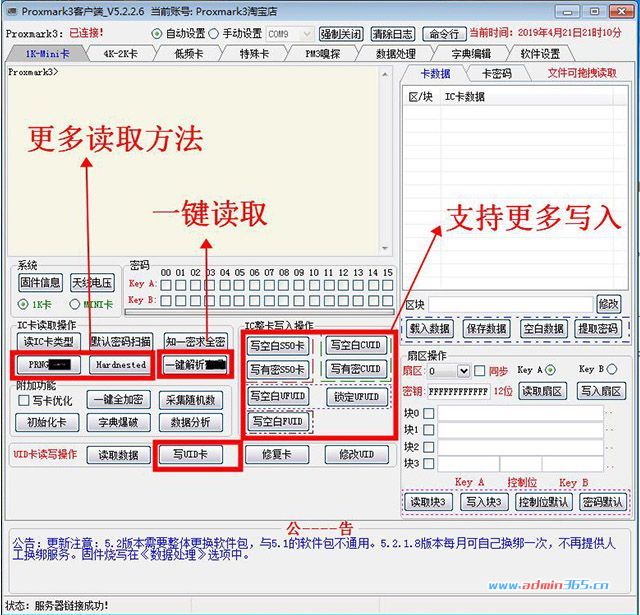The height and width of the screenshot is (615, 640).
Task: Click the 写有密CUID button
Action: (x=356, y=369)
